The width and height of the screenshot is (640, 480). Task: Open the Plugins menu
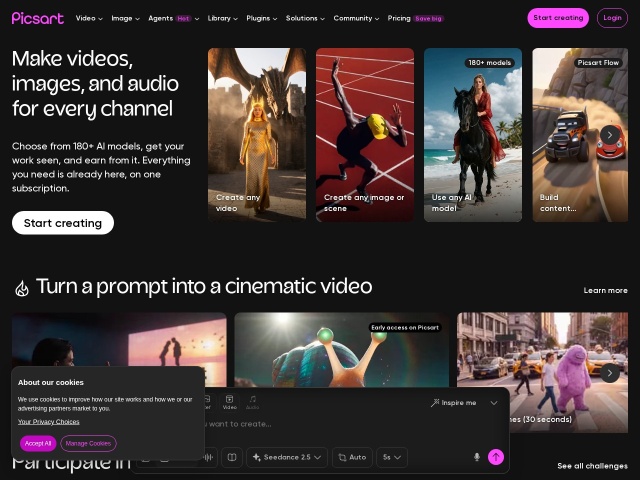pyautogui.click(x=262, y=18)
